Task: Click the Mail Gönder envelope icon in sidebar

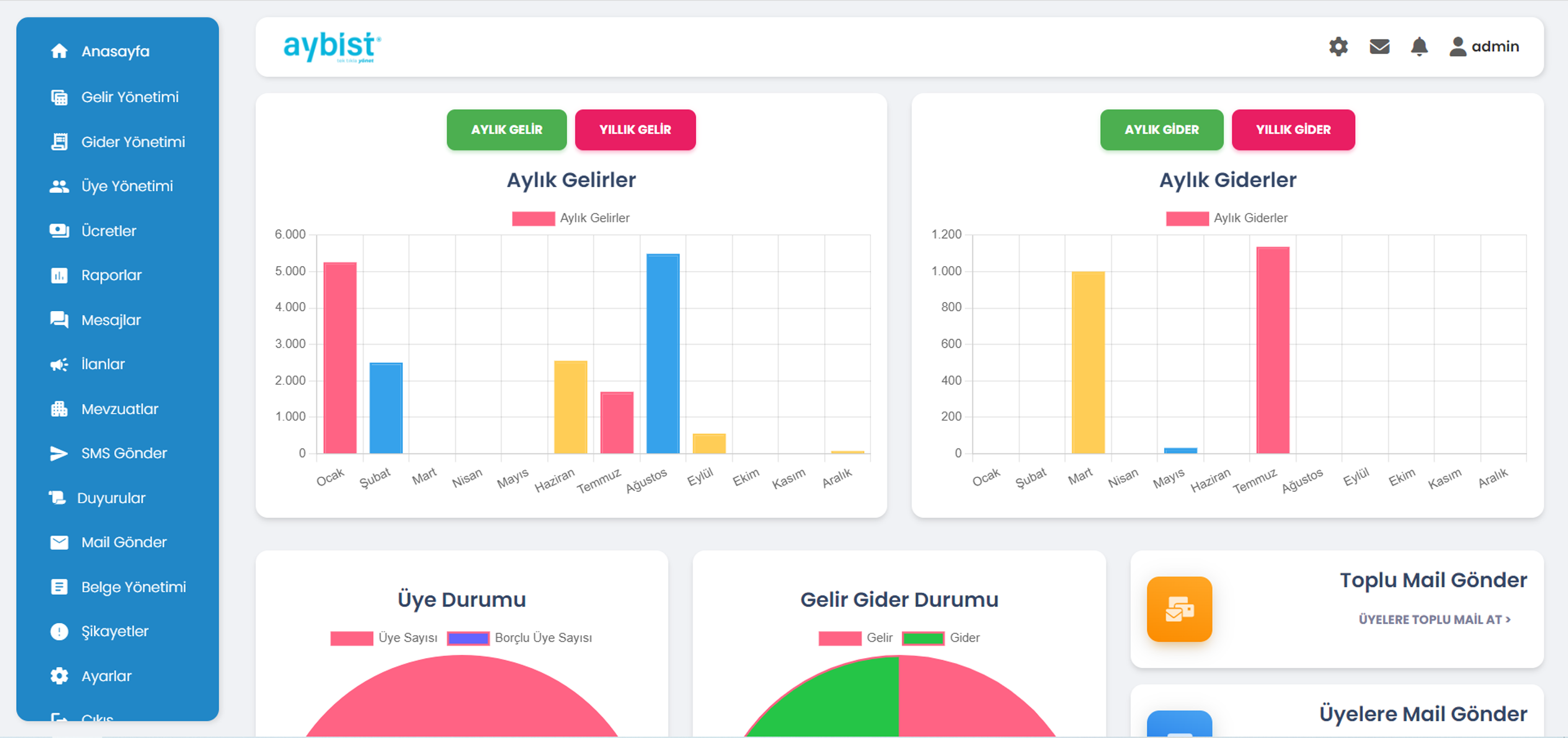Action: coord(59,542)
